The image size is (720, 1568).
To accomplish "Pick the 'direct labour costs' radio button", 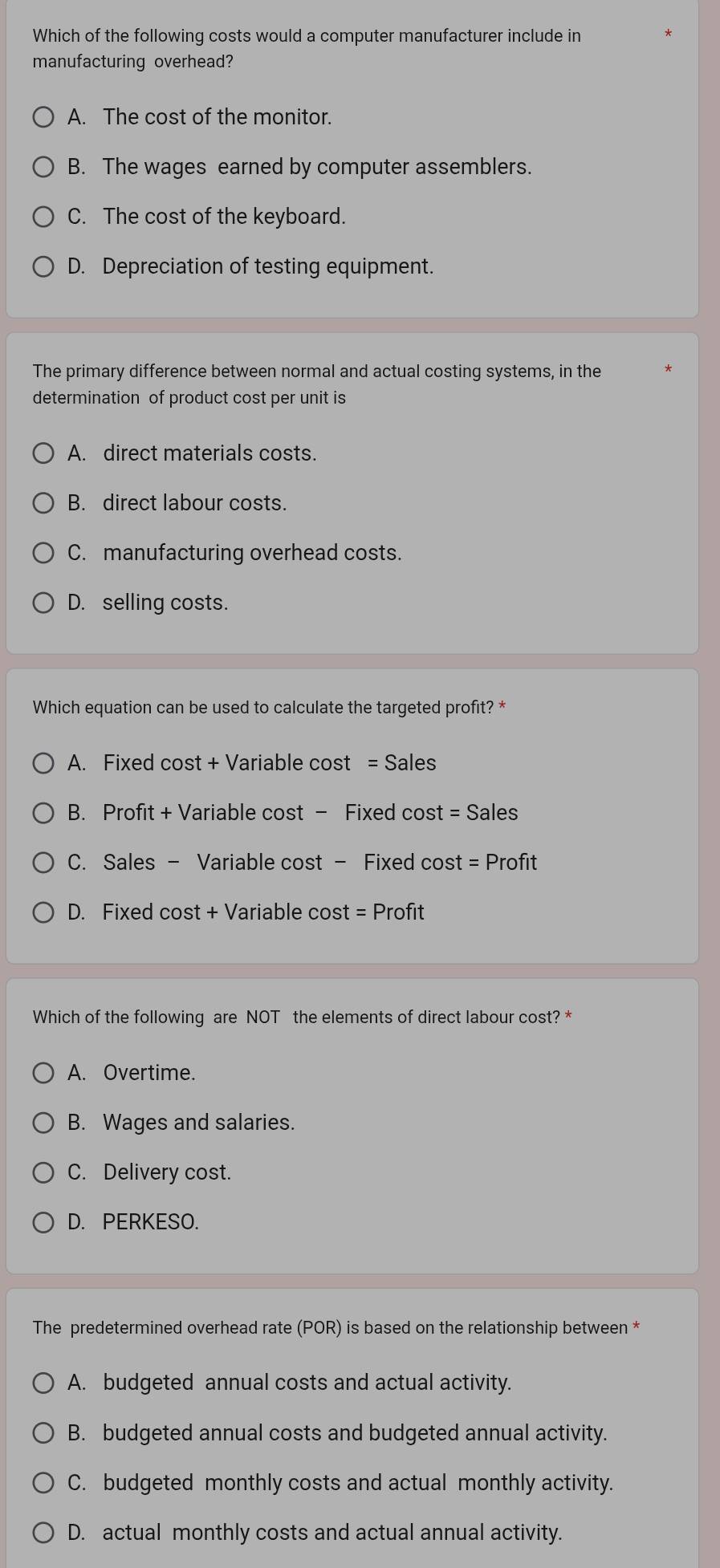I will (43, 503).
